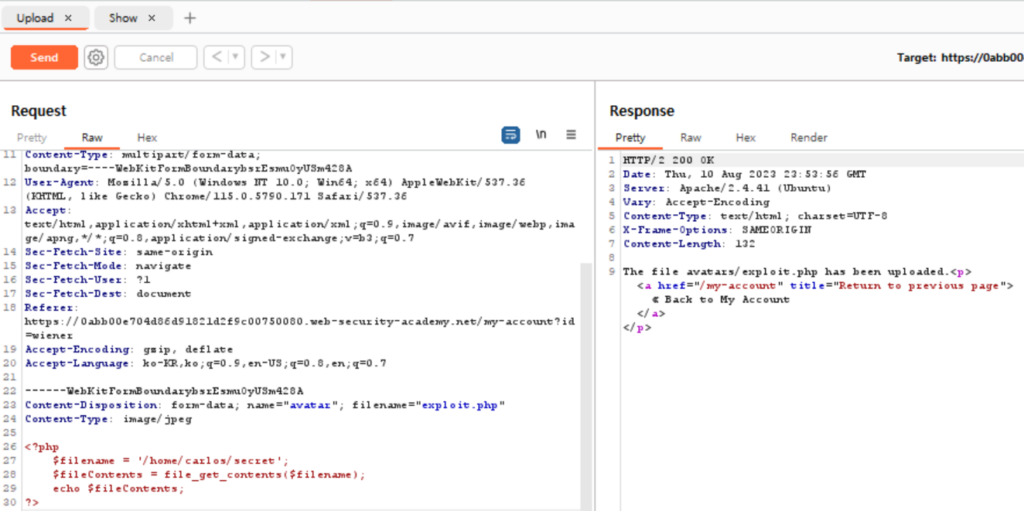The width and height of the screenshot is (1024, 511).
Task: Click the request pane vertical scrollbar
Action: [x=586, y=386]
